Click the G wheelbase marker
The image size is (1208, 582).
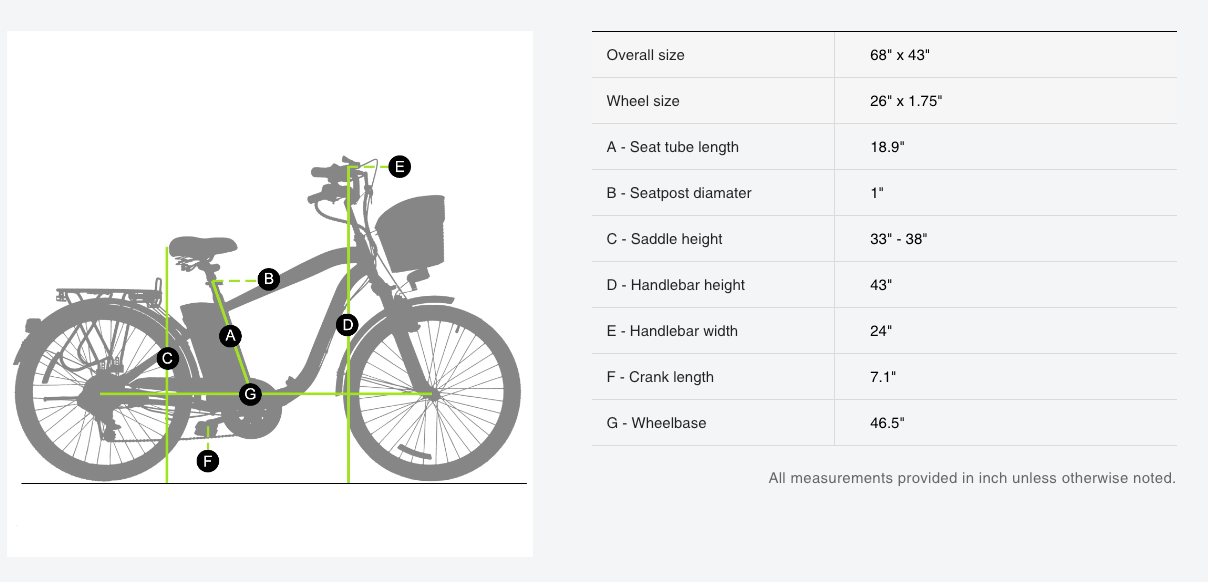click(x=251, y=394)
